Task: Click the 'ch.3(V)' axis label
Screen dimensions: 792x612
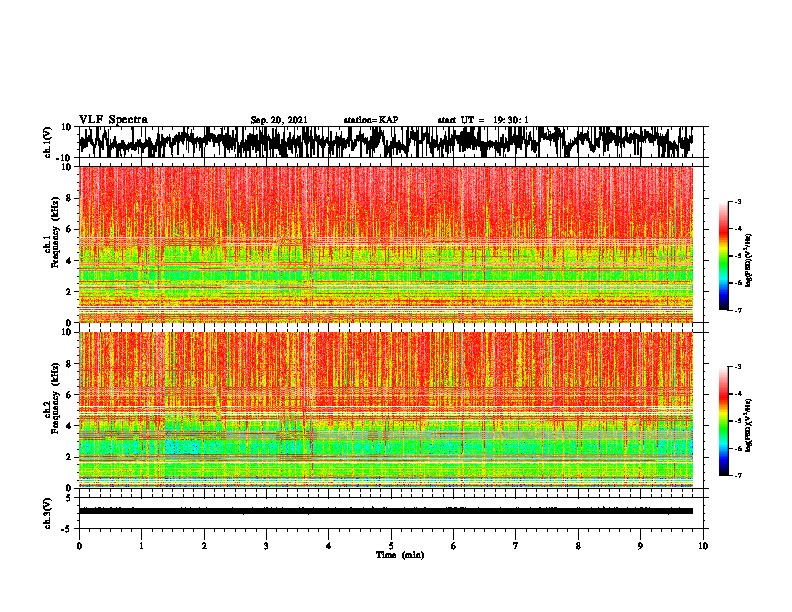Action: click(48, 513)
